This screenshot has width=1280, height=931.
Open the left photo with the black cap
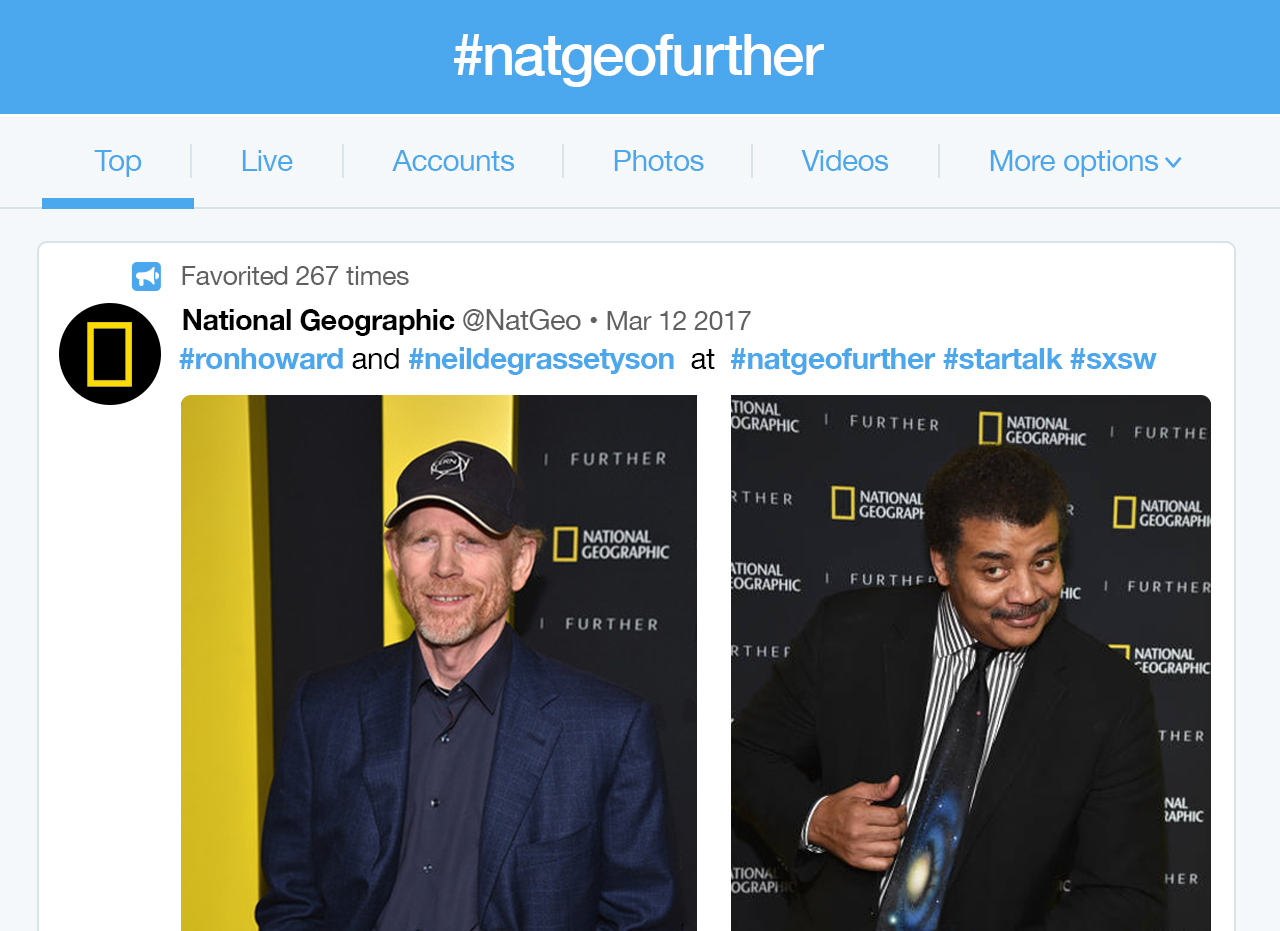[x=439, y=663]
